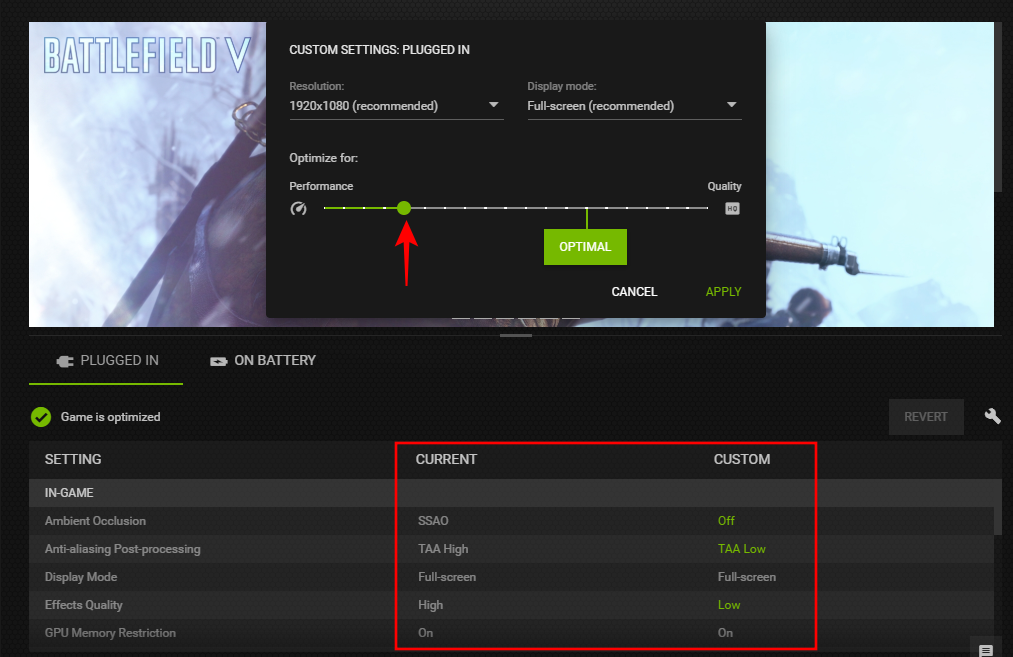Select the Anti-aliasing Post-processing row

click(x=122, y=549)
